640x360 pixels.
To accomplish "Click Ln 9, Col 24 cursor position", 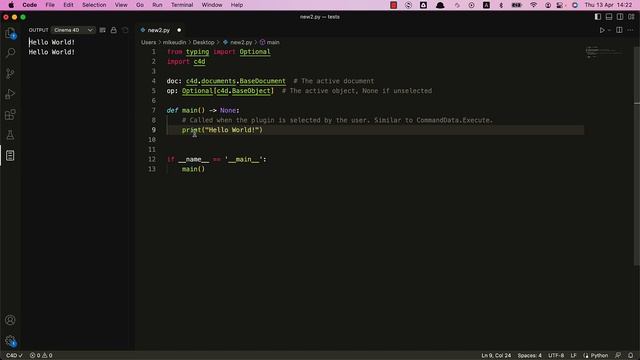I will coord(496,356).
